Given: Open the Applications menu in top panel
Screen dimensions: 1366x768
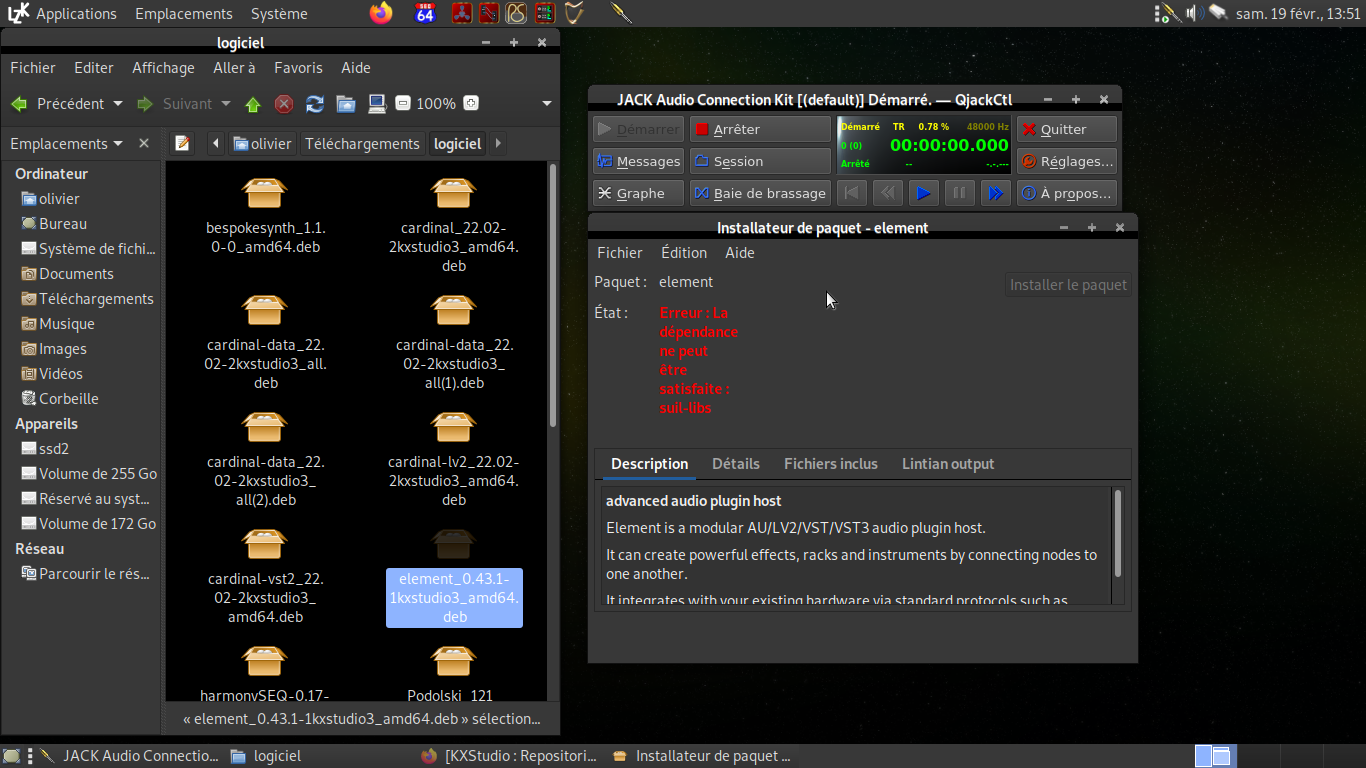Looking at the screenshot, I should (76, 14).
